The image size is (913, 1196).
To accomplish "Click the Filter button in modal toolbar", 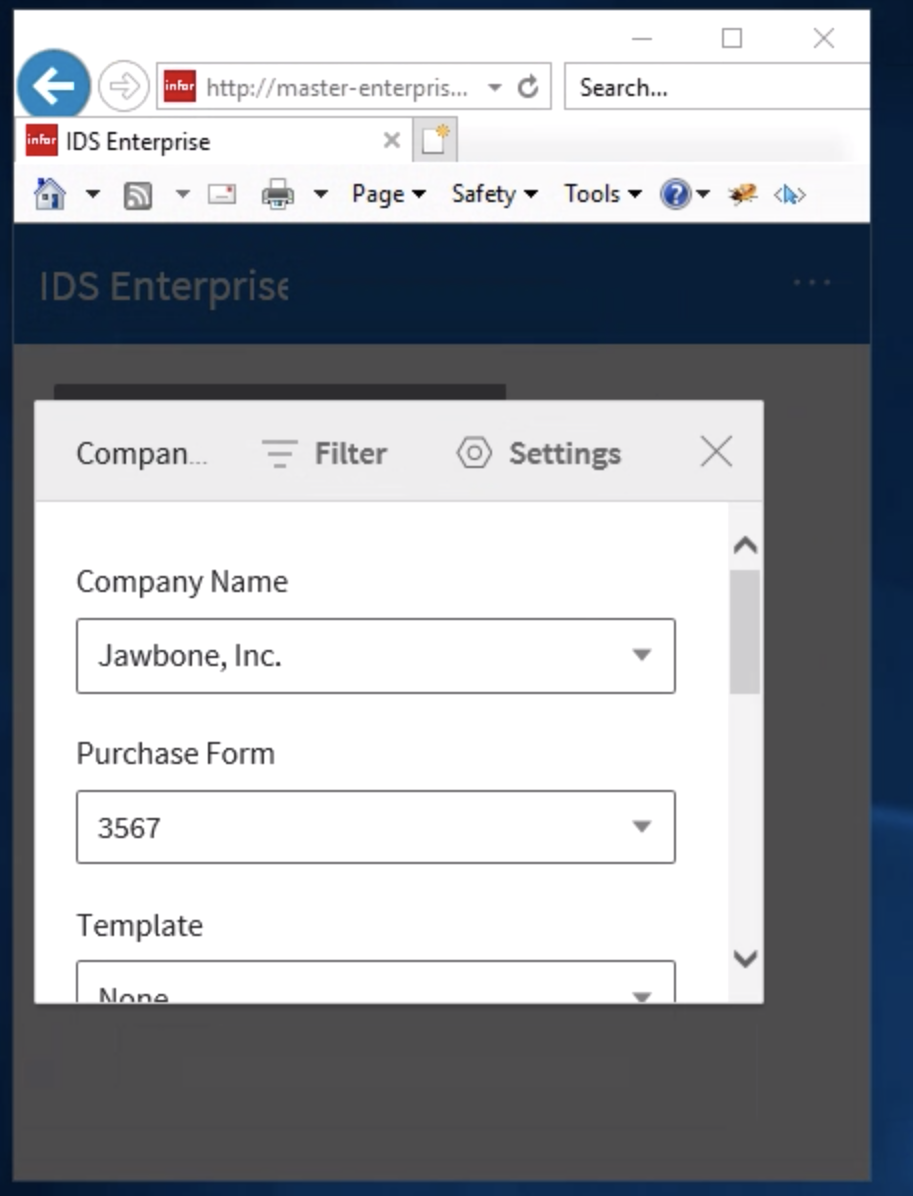I will click(324, 453).
